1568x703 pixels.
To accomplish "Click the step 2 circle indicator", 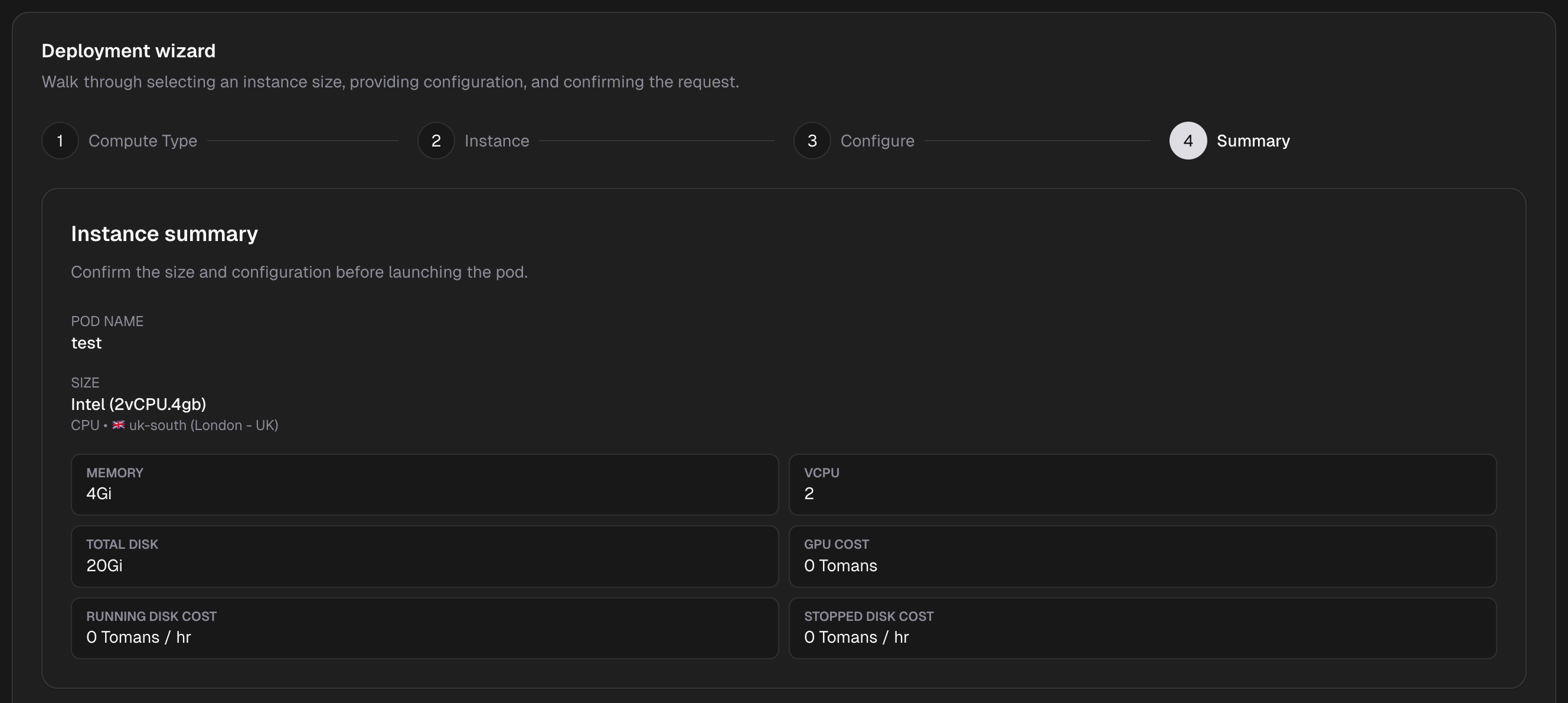I will coord(436,141).
